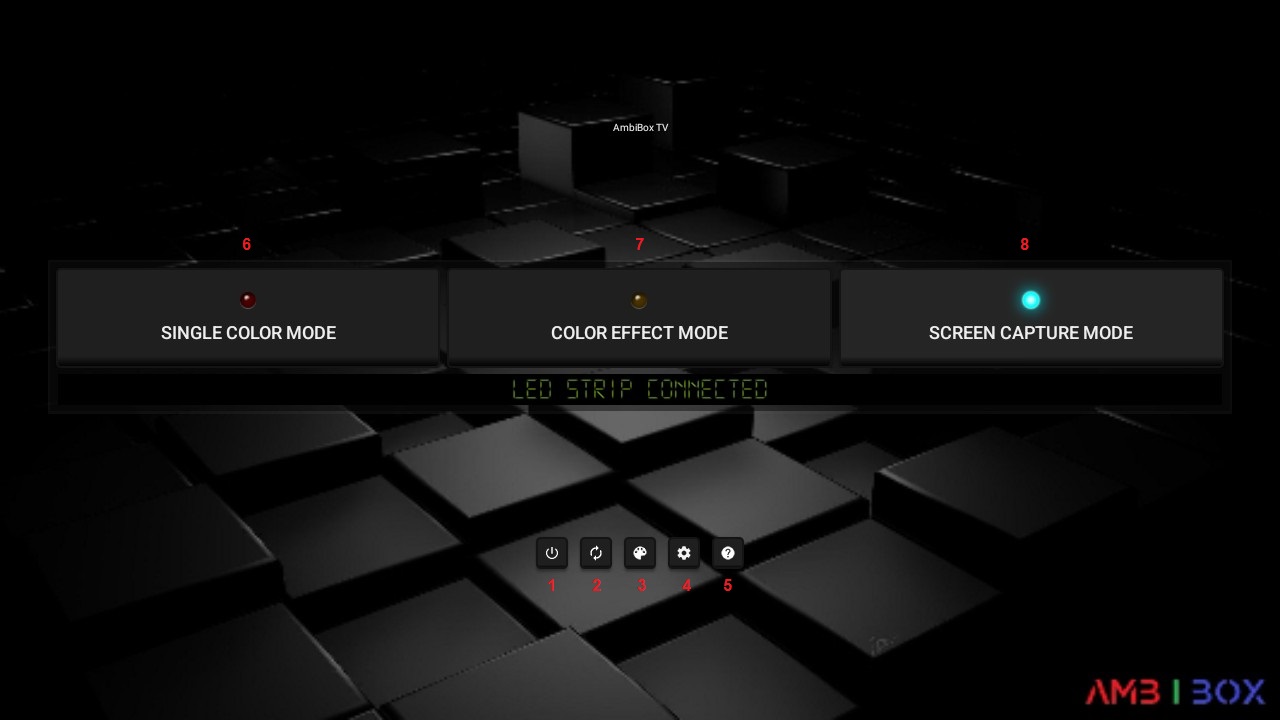Viewport: 1280px width, 720px height.
Task: Select the Single Color Mode label
Action: pos(248,333)
